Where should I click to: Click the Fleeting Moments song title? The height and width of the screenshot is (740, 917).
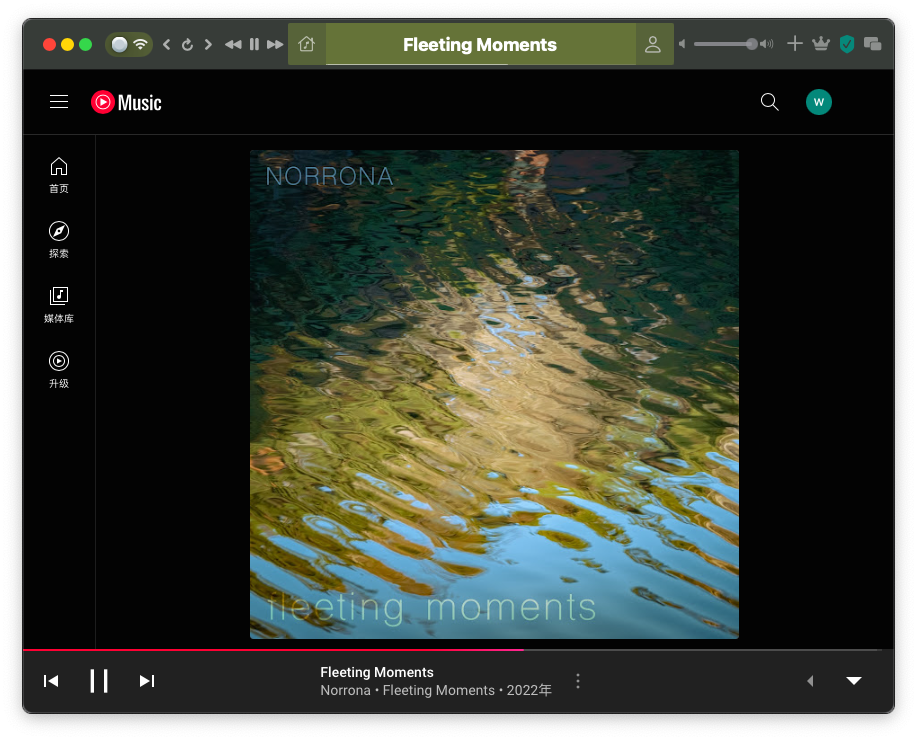tap(377, 672)
